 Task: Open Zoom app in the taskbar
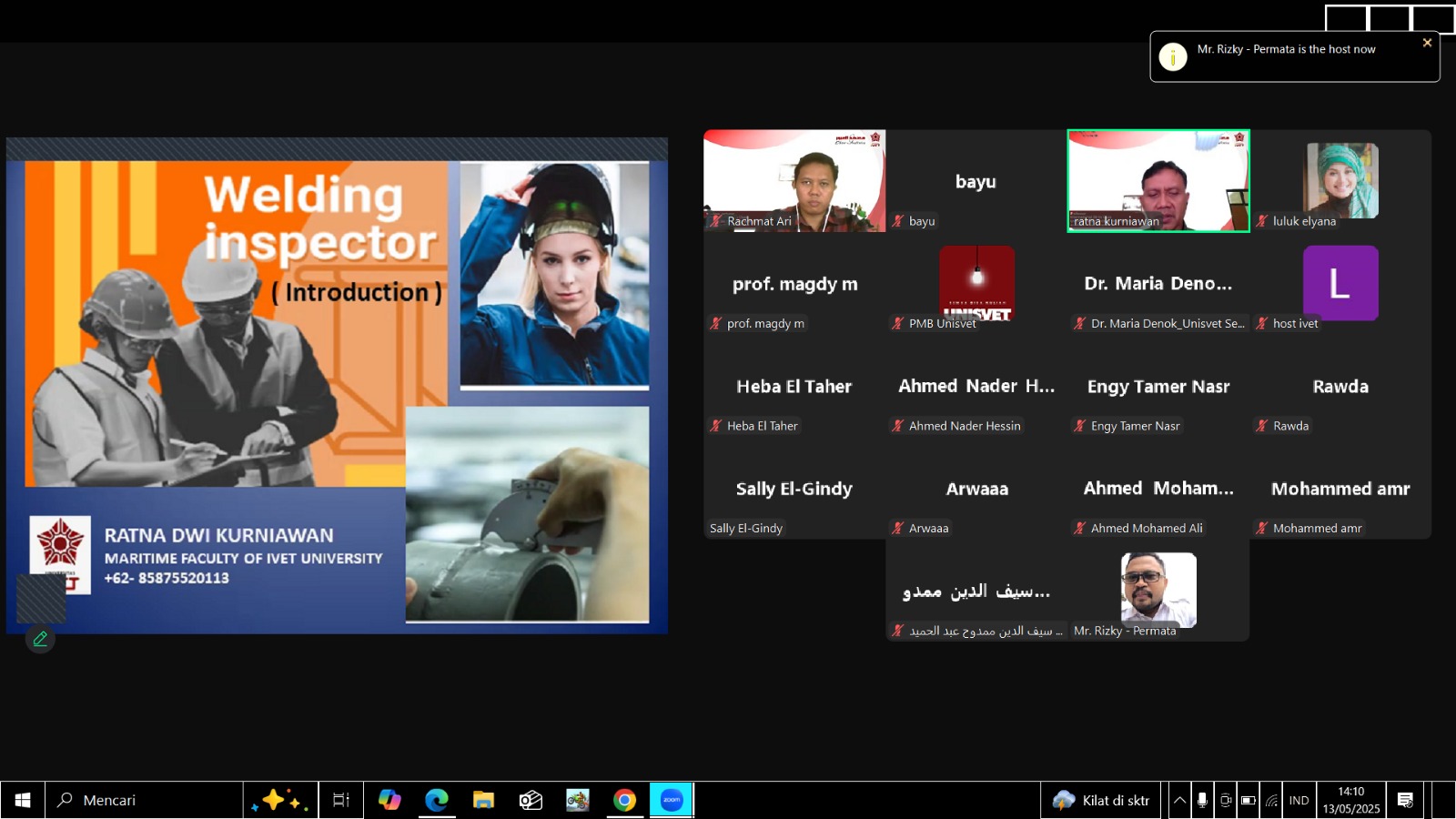(x=672, y=800)
